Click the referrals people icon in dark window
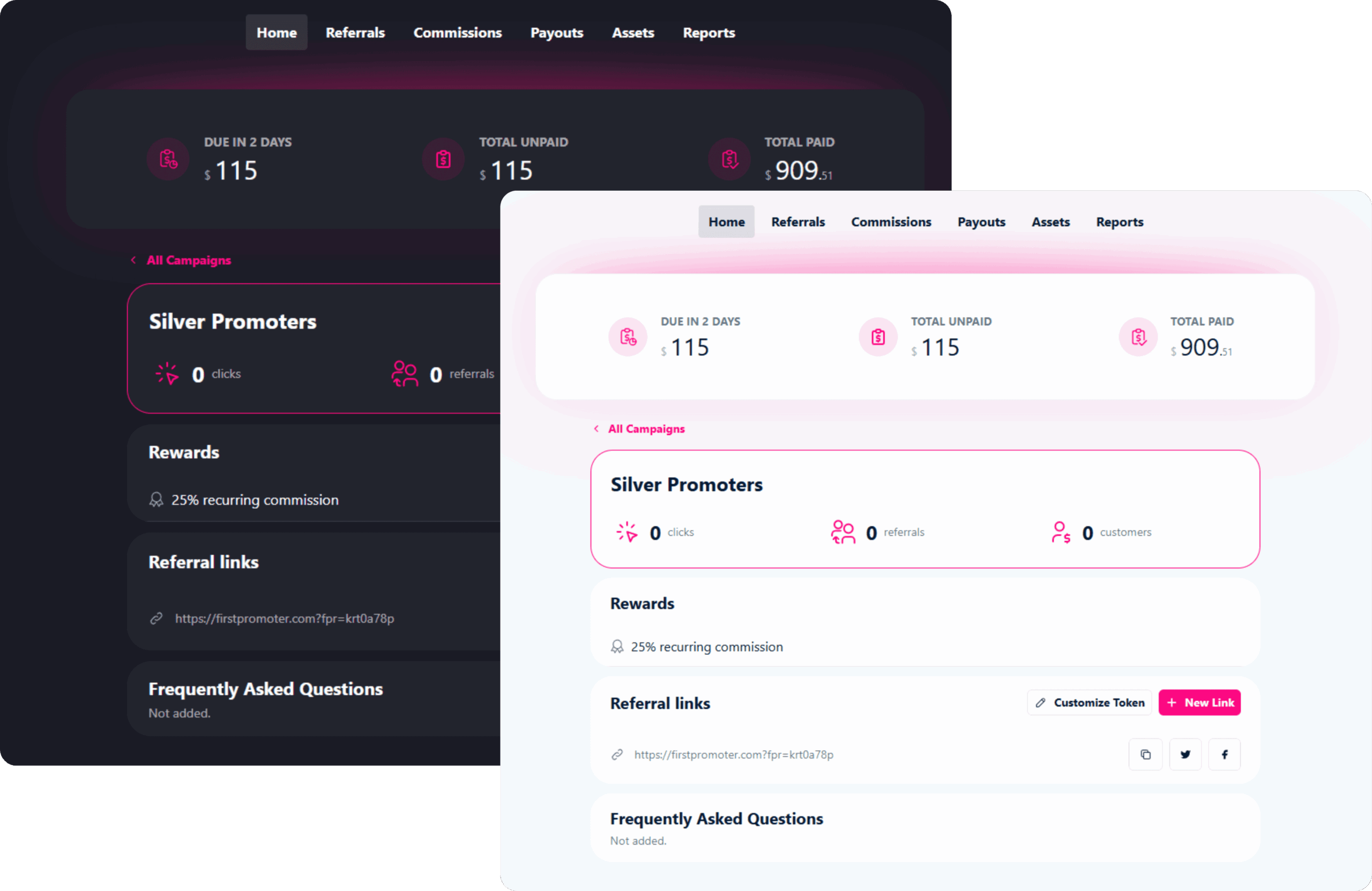 coord(405,373)
